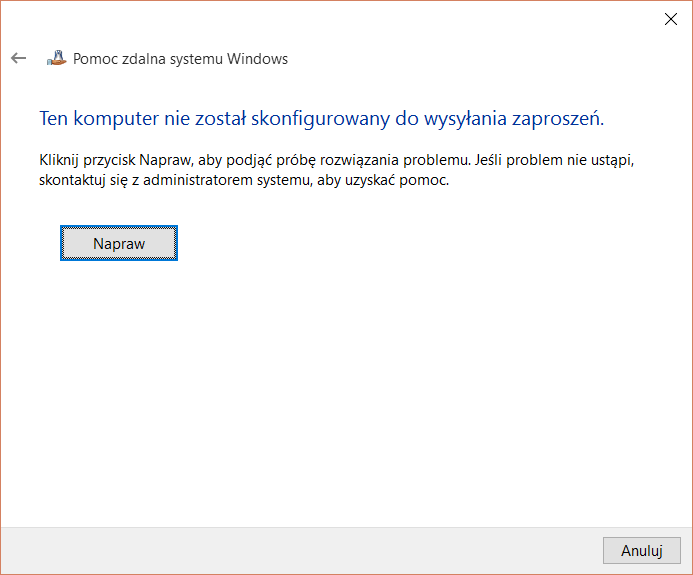Click "Jeśli problem nie ustąpi" in the description
Viewport: 693px width, 575px height.
[x=559, y=160]
